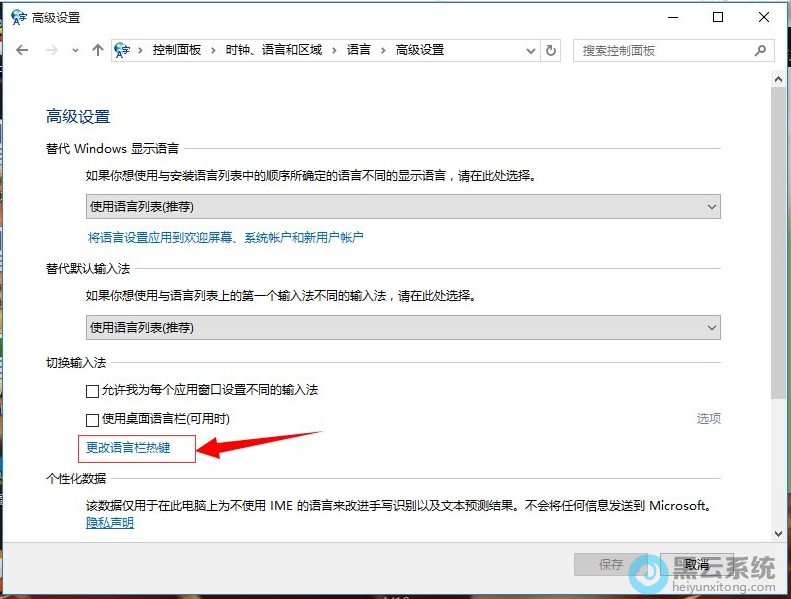Open the 隐私声明 link
The height and width of the screenshot is (599, 791).
[109, 523]
